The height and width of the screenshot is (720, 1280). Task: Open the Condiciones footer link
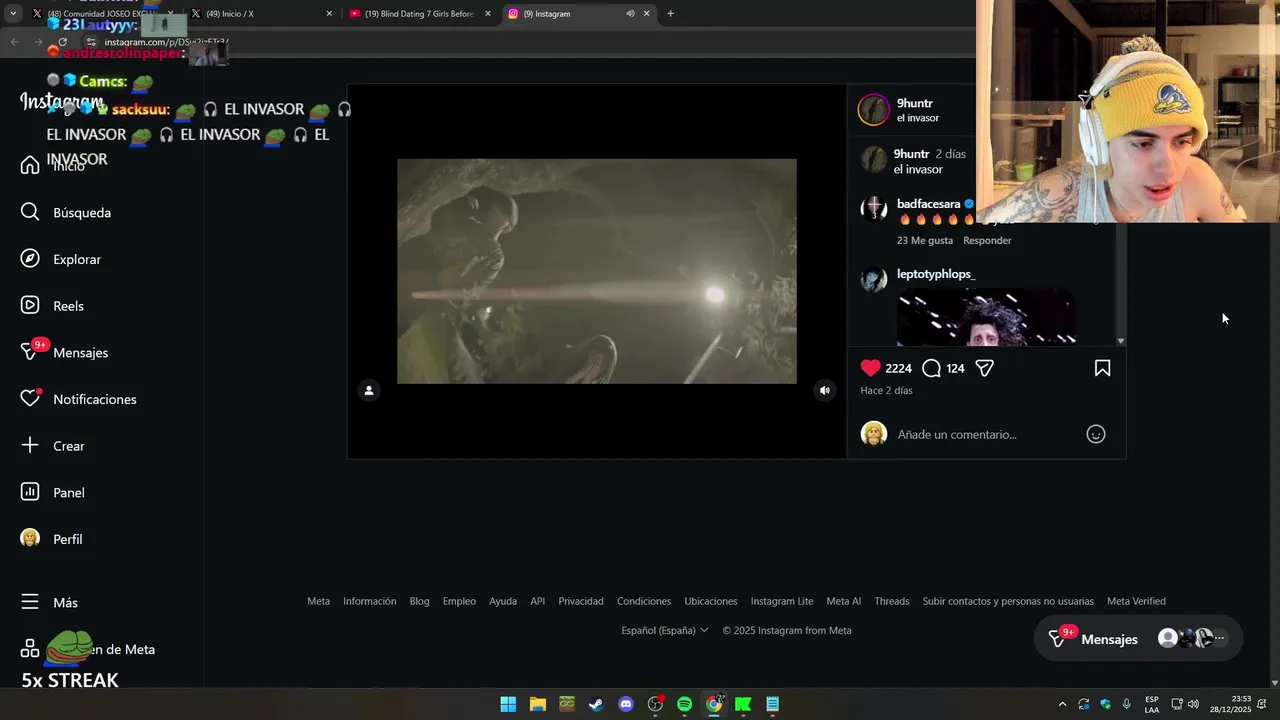(x=644, y=601)
